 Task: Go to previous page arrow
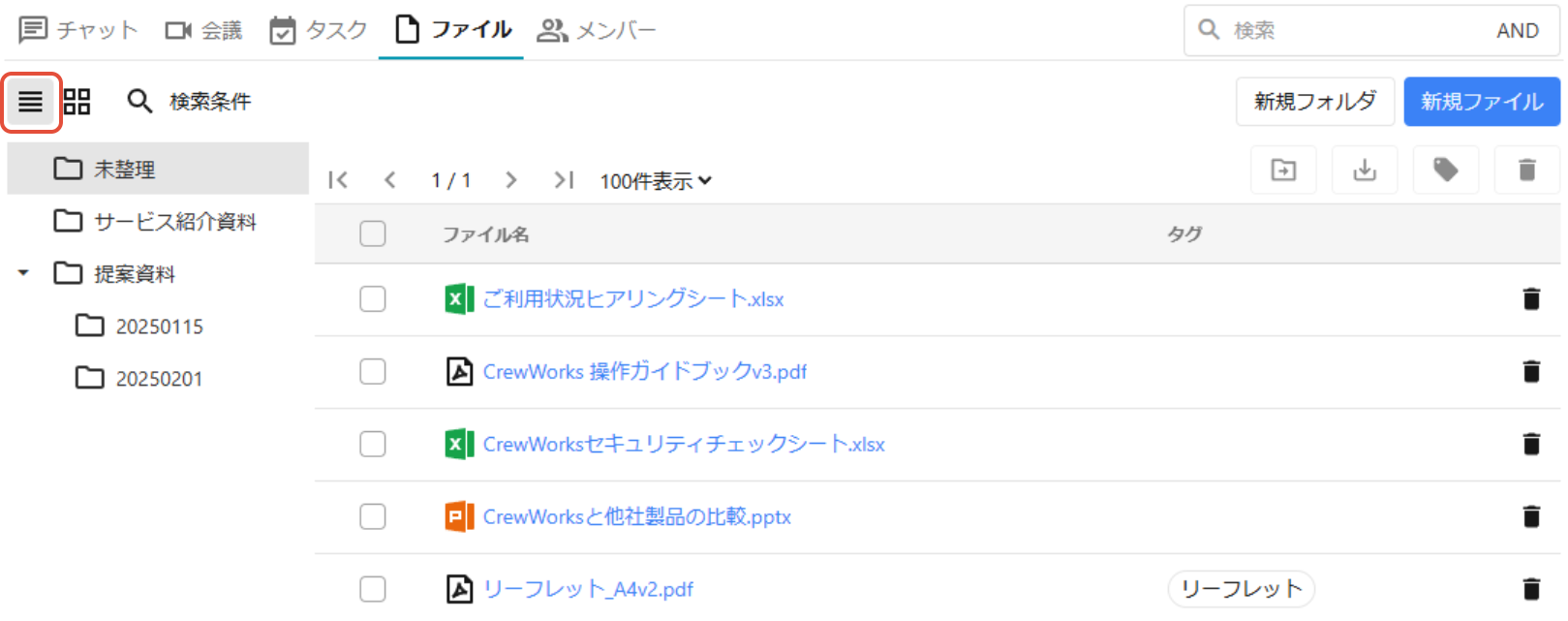click(390, 180)
